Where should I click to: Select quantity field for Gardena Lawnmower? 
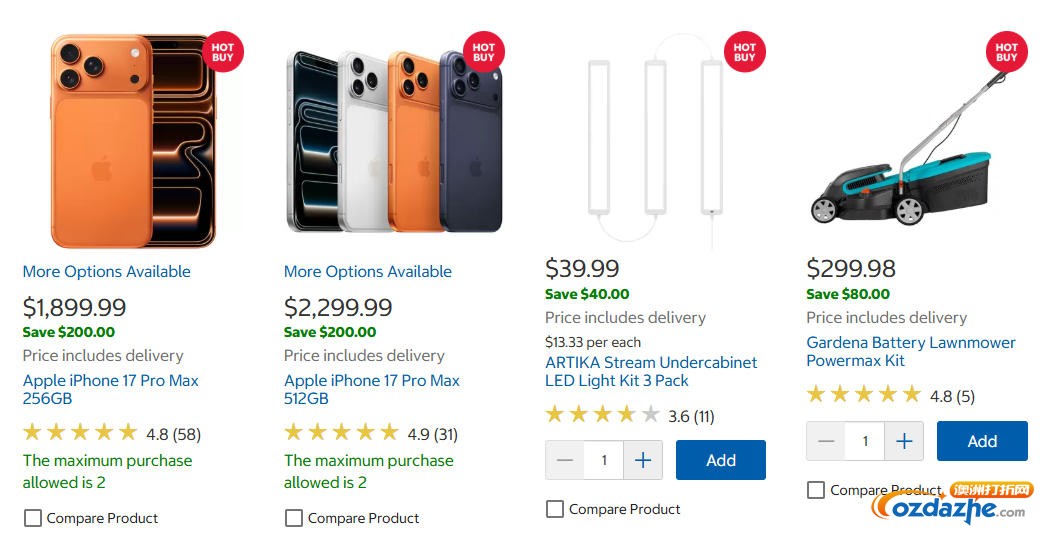865,441
